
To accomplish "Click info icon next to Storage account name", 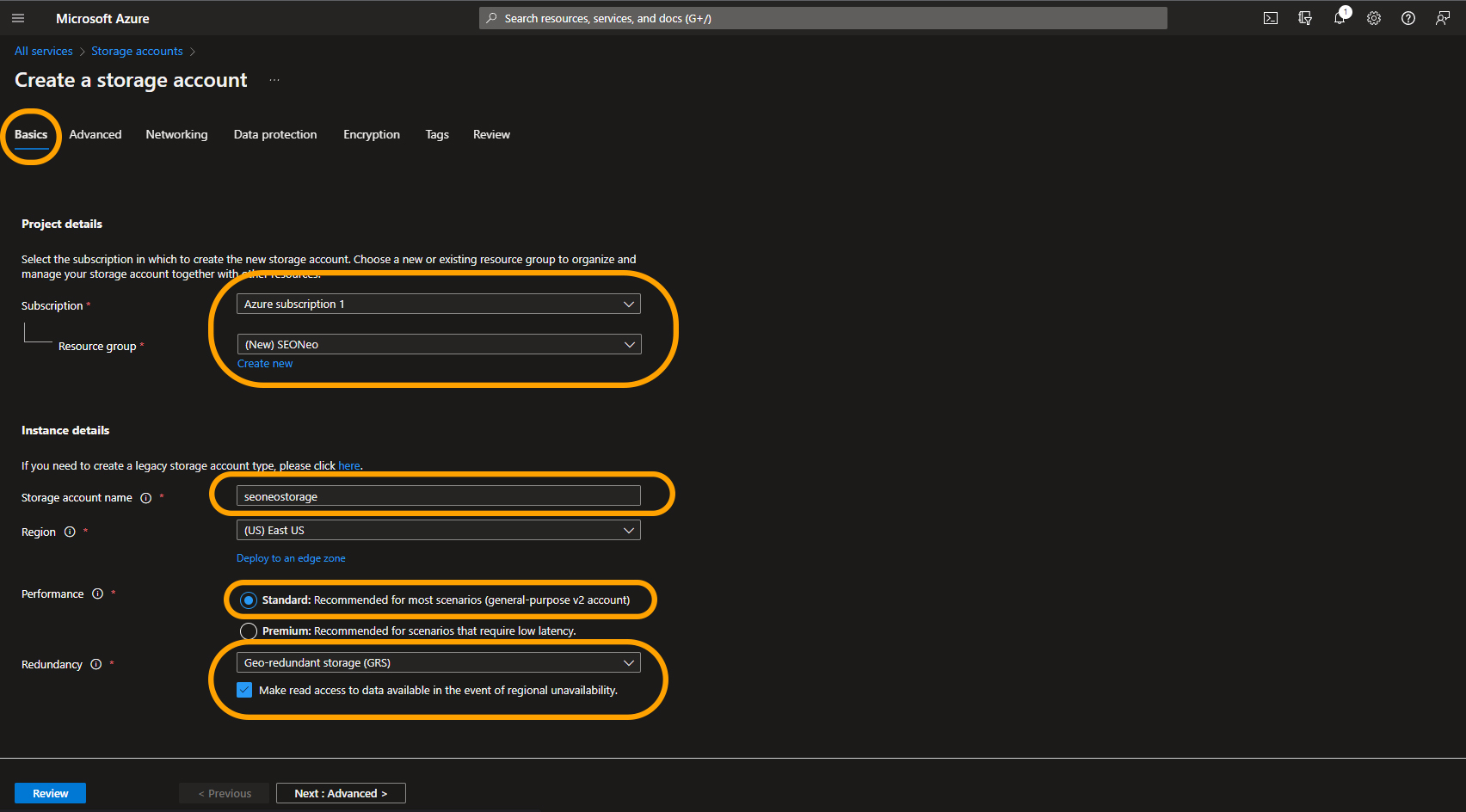I will click(x=146, y=498).
